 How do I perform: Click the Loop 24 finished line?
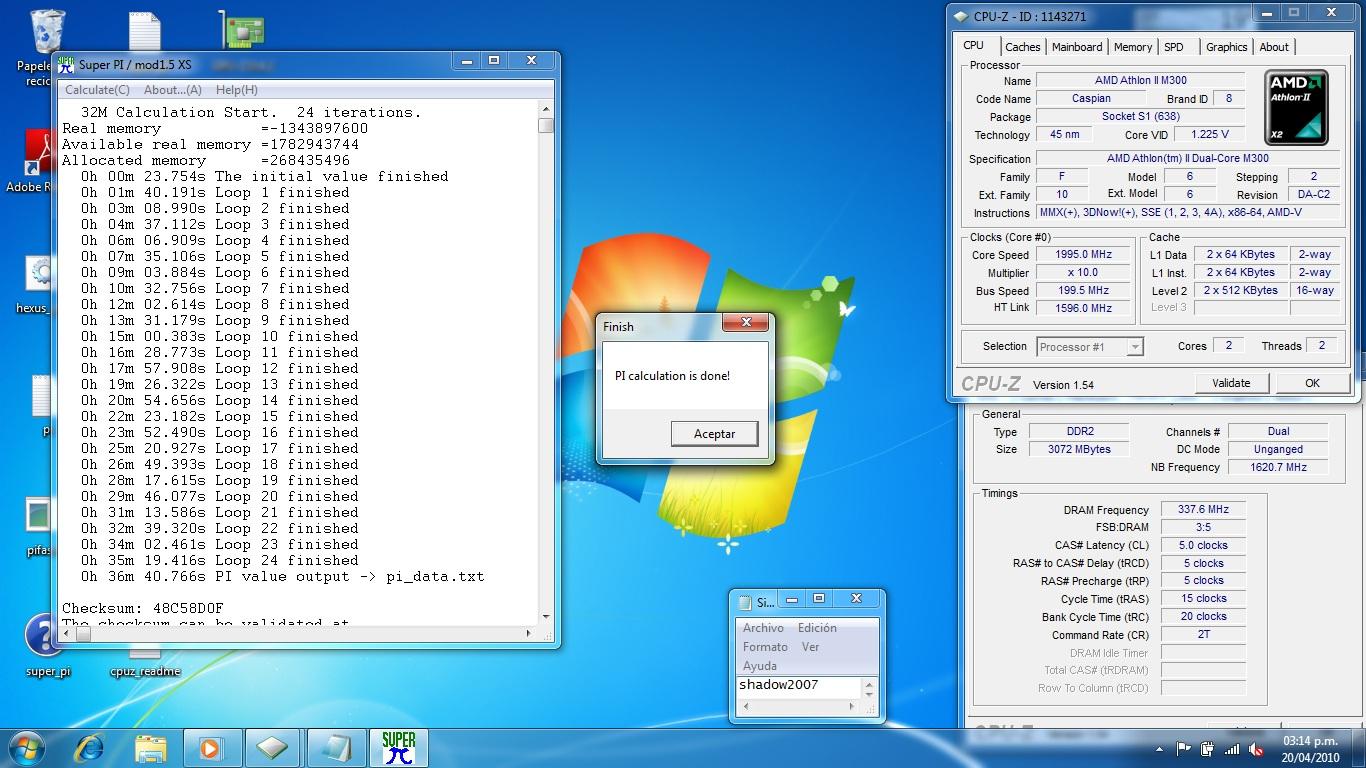219,560
